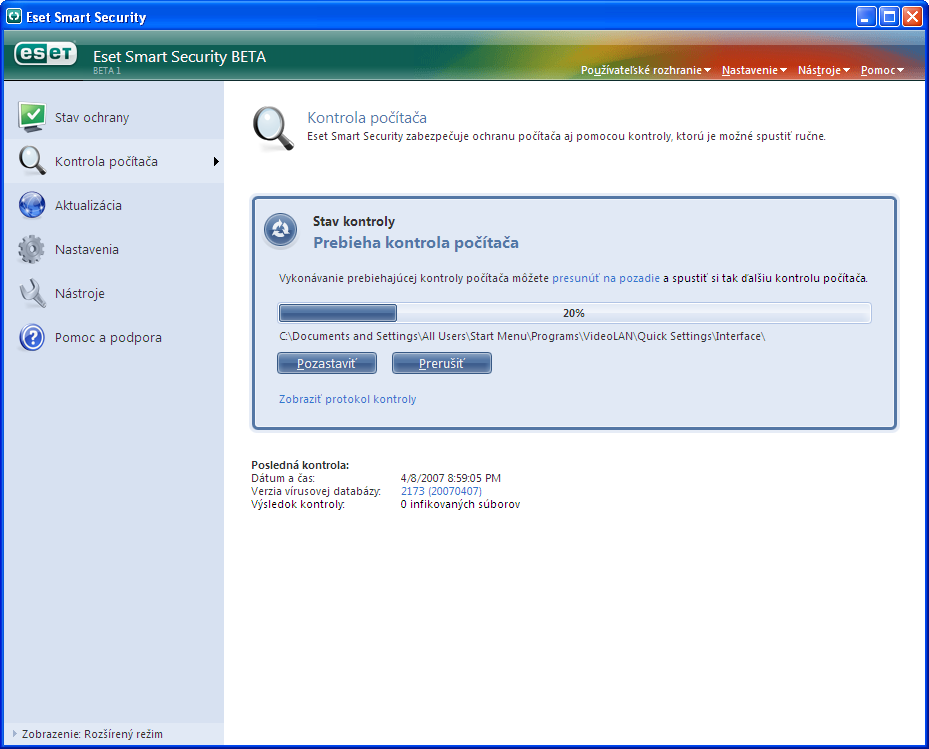Click the Kontrola počítača page heading
The image size is (929, 749).
[367, 117]
